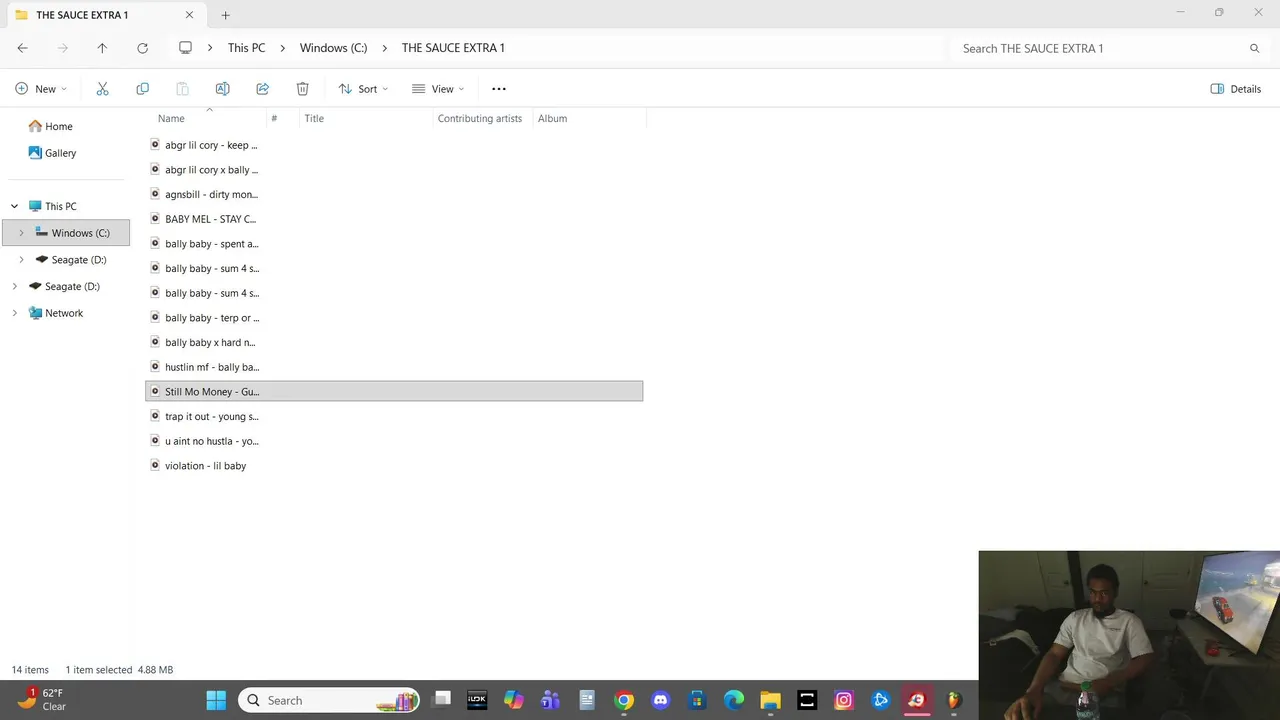Image resolution: width=1280 pixels, height=720 pixels.
Task: Open Instagram from the taskbar
Action: click(x=844, y=700)
